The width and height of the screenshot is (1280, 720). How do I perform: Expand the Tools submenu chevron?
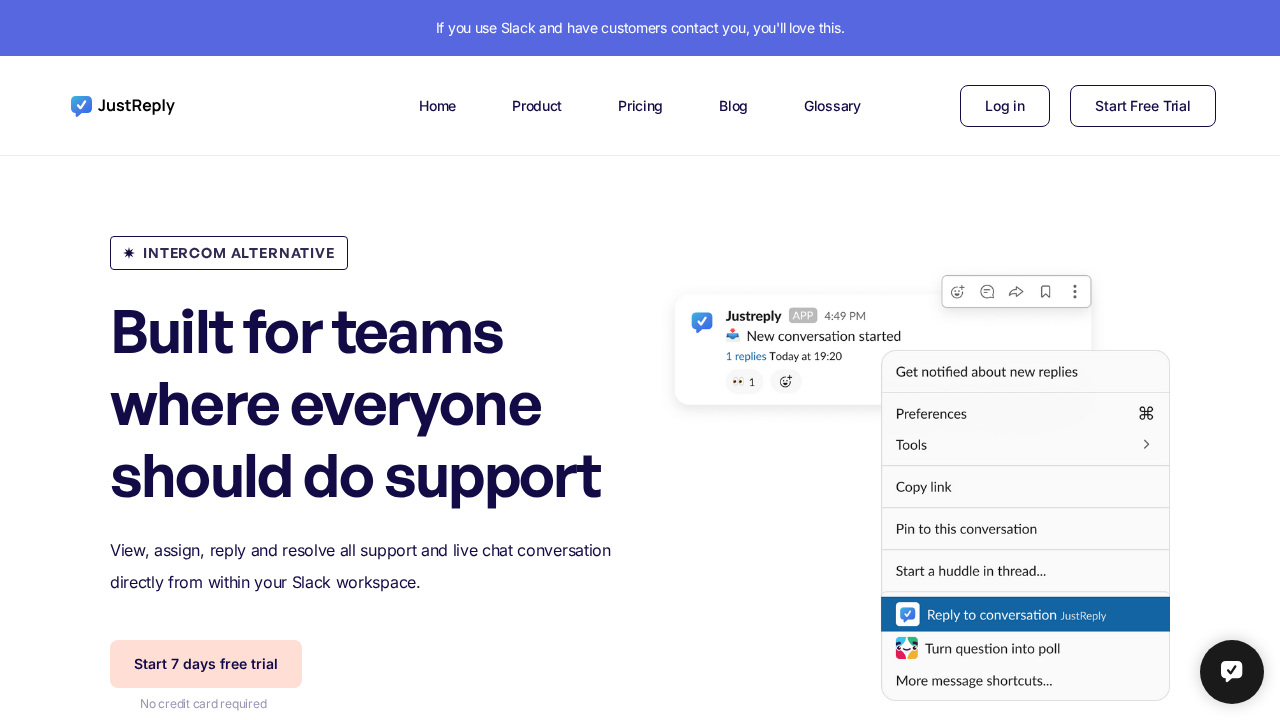(x=1146, y=444)
